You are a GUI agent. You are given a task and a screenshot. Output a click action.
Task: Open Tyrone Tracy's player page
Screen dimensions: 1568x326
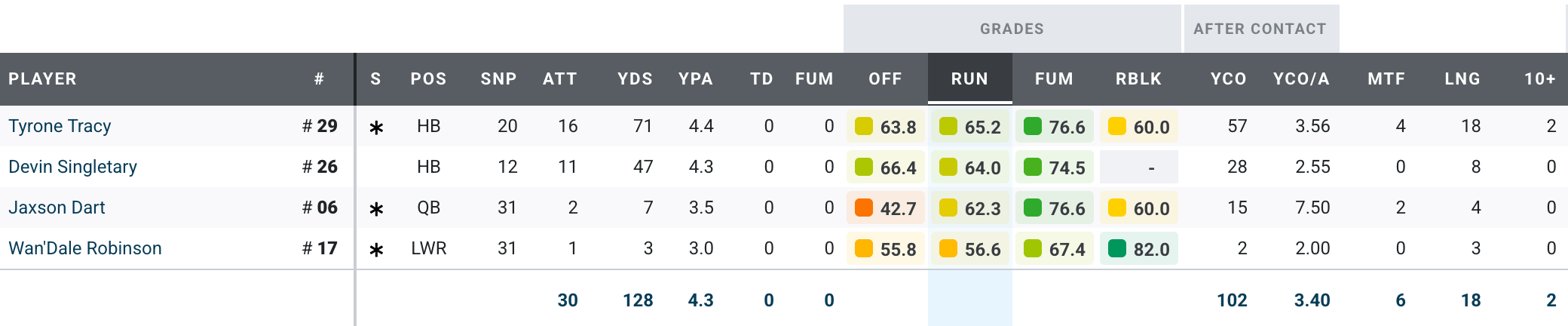60,126
